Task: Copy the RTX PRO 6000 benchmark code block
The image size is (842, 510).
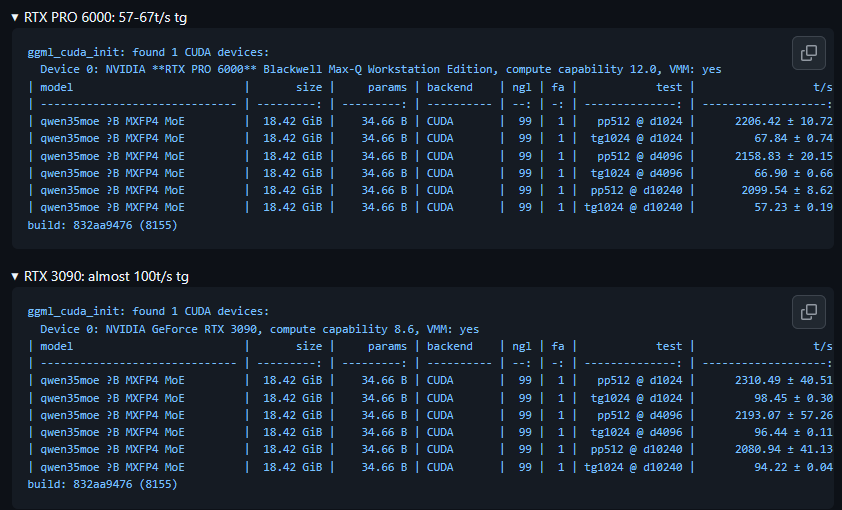Action: [x=809, y=53]
